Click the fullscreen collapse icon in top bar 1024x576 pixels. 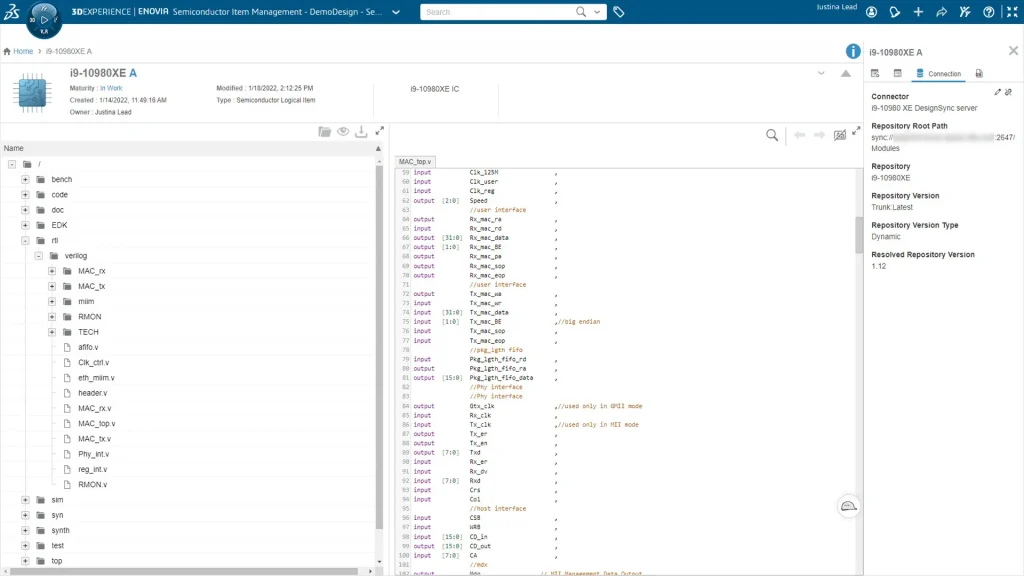[1012, 12]
